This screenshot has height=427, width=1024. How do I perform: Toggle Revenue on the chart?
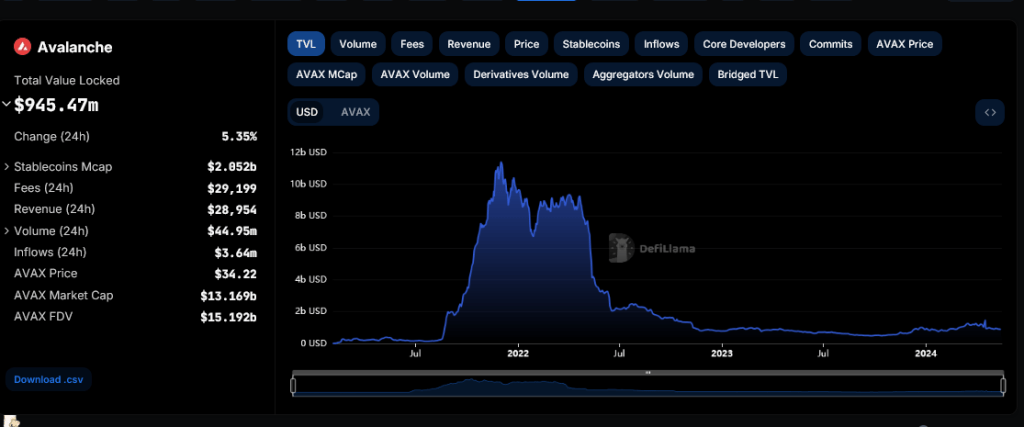(x=468, y=44)
